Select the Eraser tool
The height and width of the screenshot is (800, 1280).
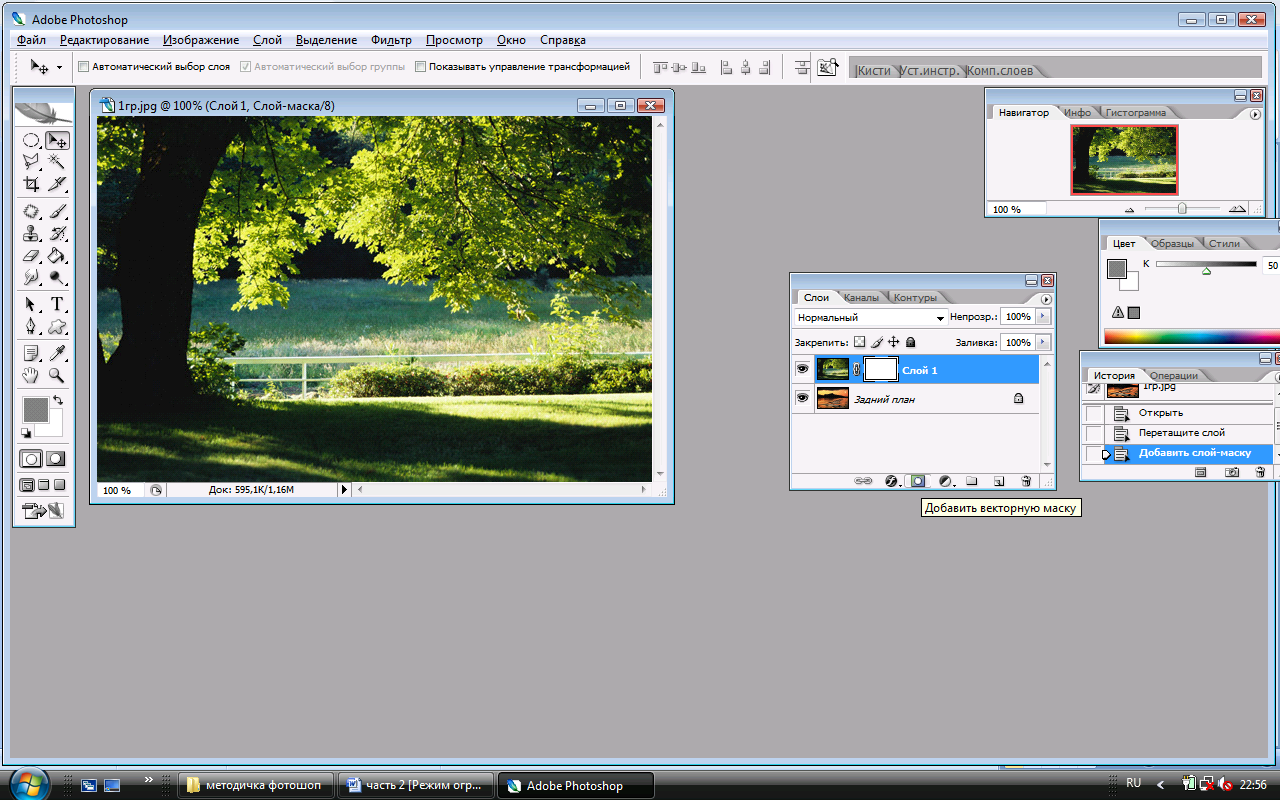[31, 256]
